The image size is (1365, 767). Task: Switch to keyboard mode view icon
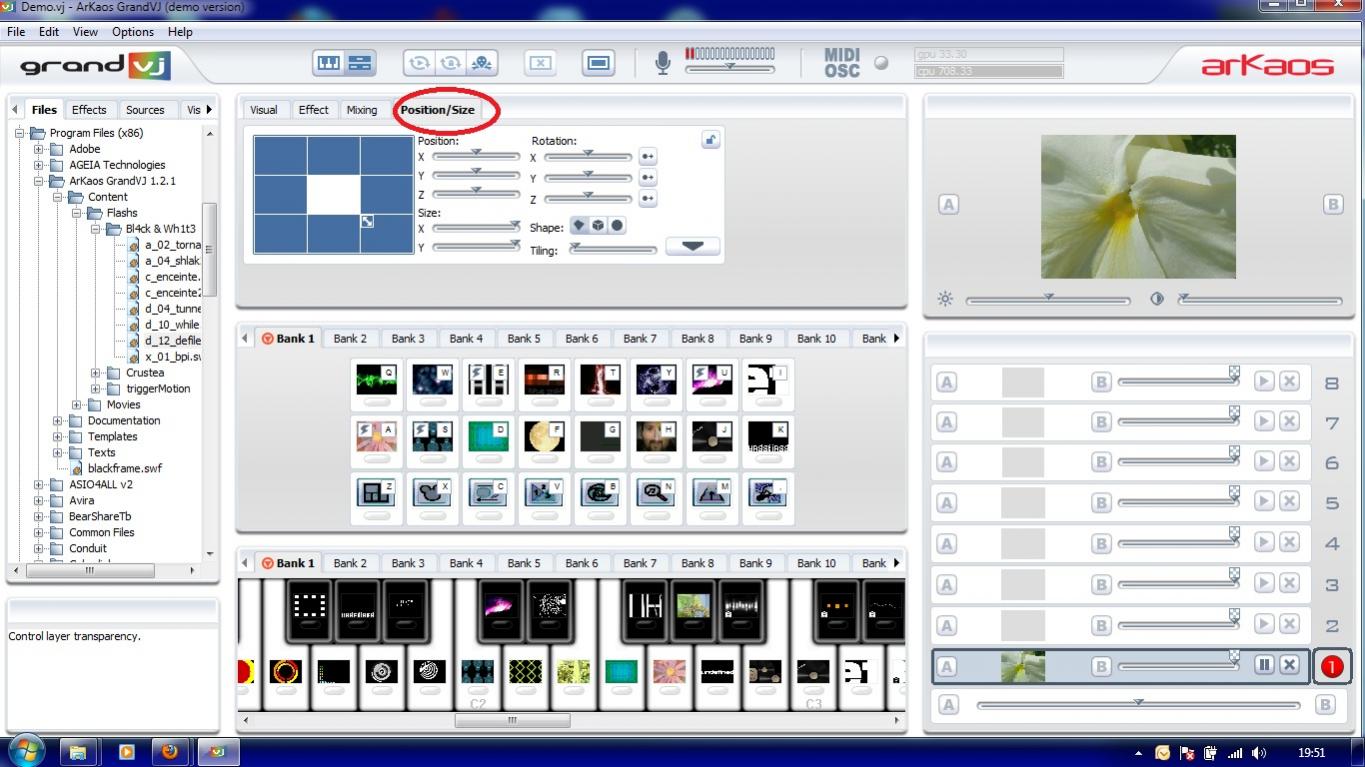click(x=329, y=64)
